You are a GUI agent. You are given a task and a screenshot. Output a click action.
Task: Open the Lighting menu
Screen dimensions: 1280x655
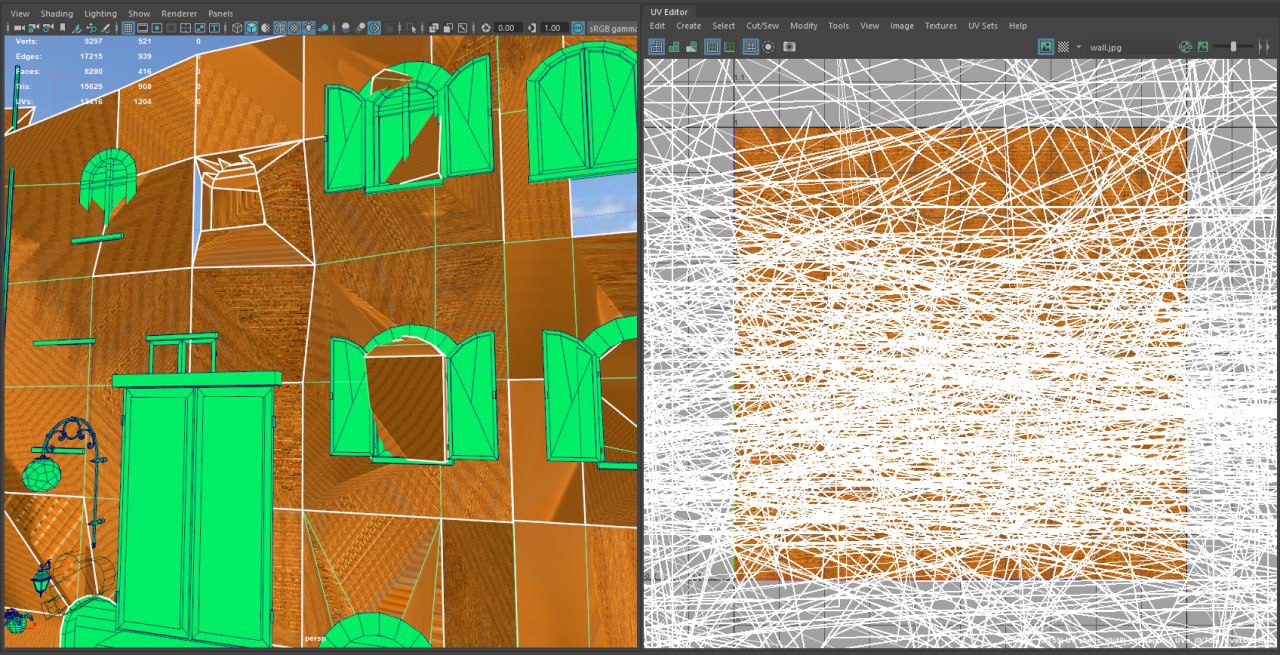(100, 13)
